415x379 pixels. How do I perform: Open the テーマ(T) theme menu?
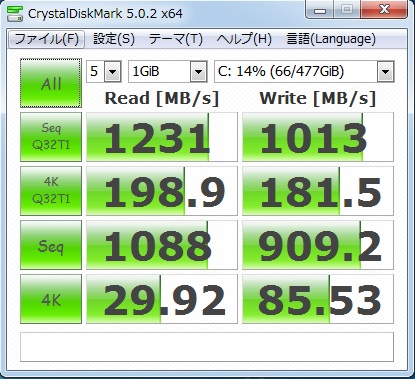[175, 39]
